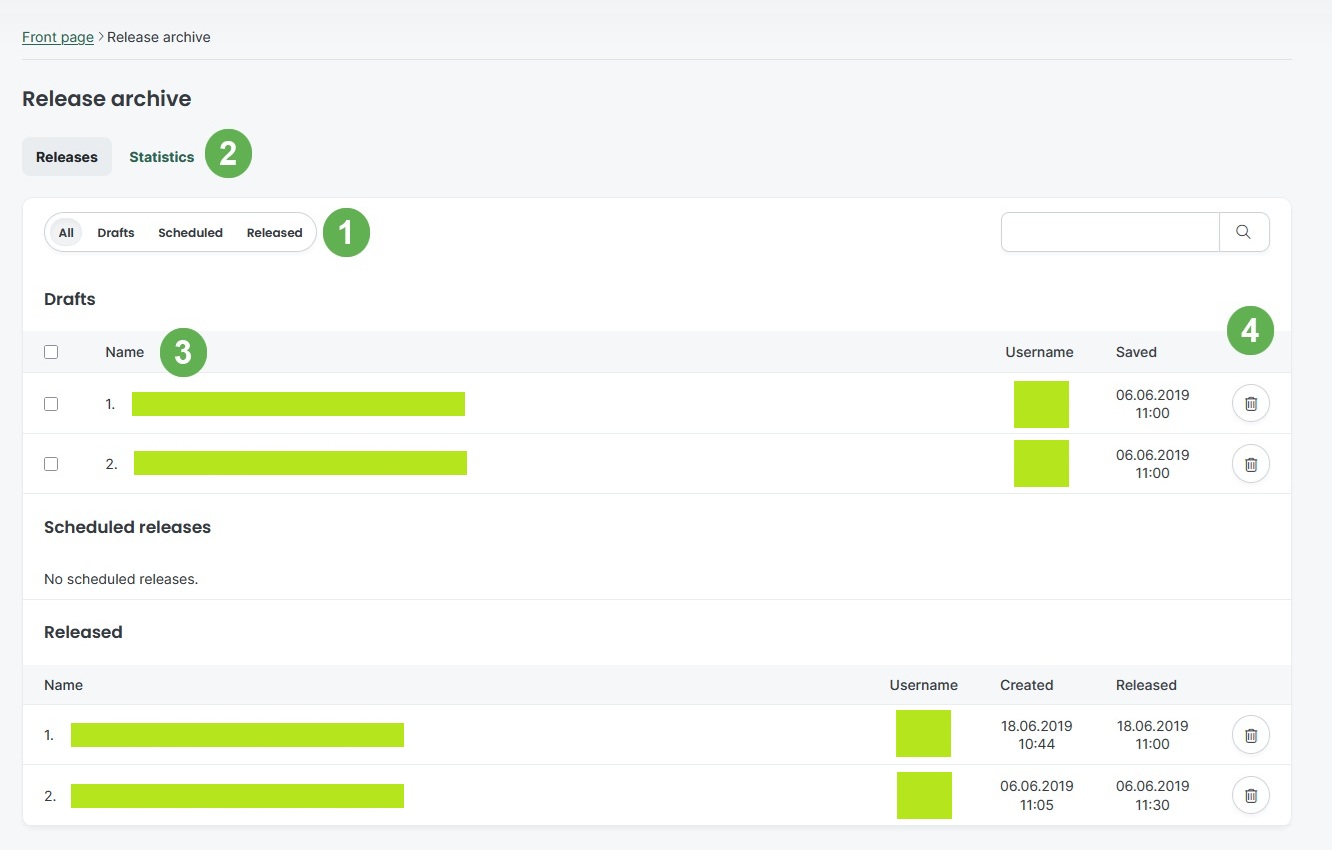
Task: Focus the search input field
Action: [x=1110, y=232]
